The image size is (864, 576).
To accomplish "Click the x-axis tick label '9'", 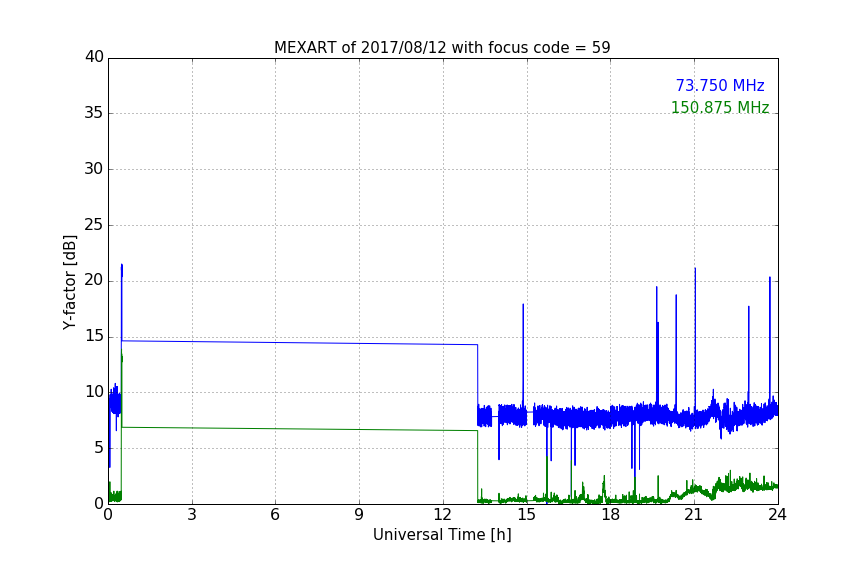I will (x=359, y=515).
